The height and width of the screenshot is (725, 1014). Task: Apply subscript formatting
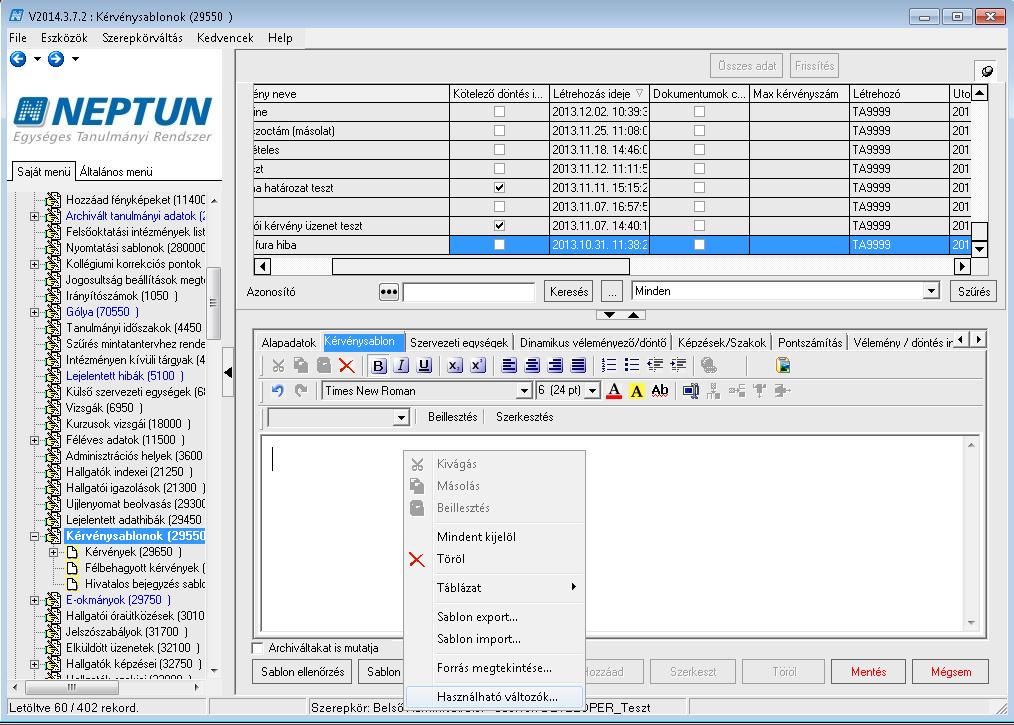click(455, 365)
